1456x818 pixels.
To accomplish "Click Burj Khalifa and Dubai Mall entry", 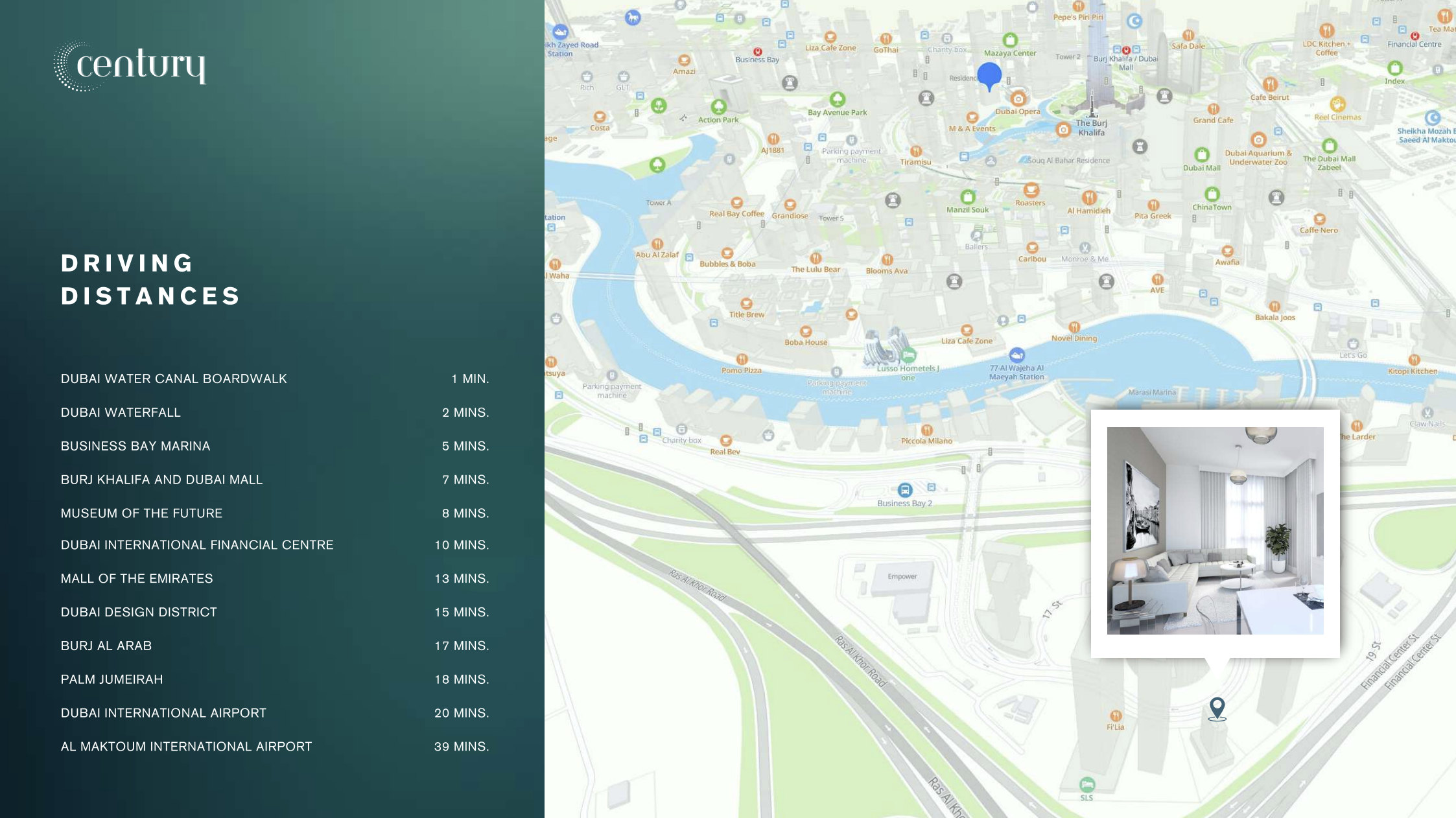I will (x=161, y=480).
